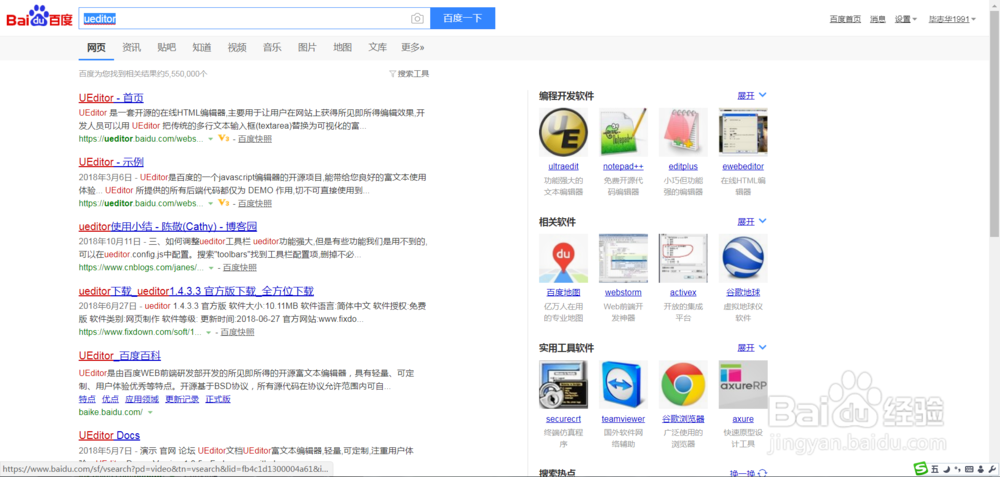
Task: Open the UEditor_百度百科 result
Action: point(120,355)
